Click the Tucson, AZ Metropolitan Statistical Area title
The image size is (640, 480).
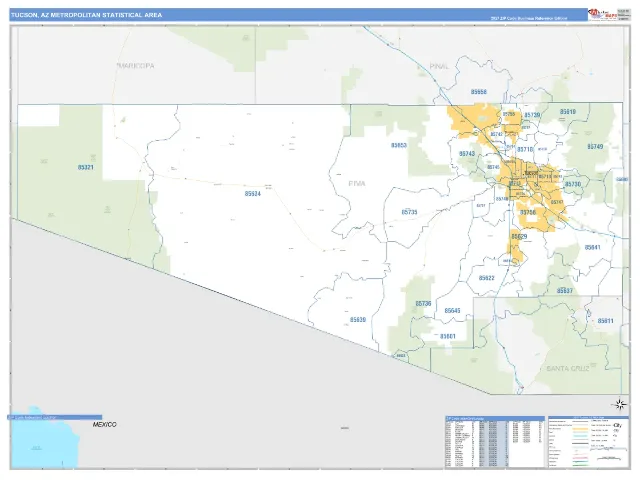(87, 15)
